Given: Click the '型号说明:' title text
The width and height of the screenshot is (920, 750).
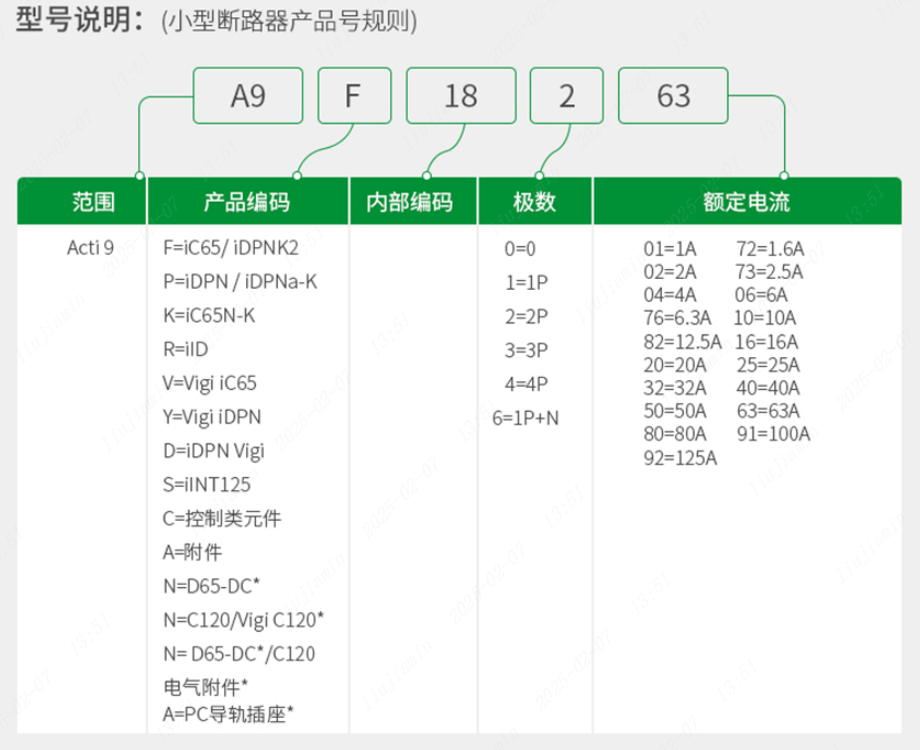Looking at the screenshot, I should coord(80,19).
